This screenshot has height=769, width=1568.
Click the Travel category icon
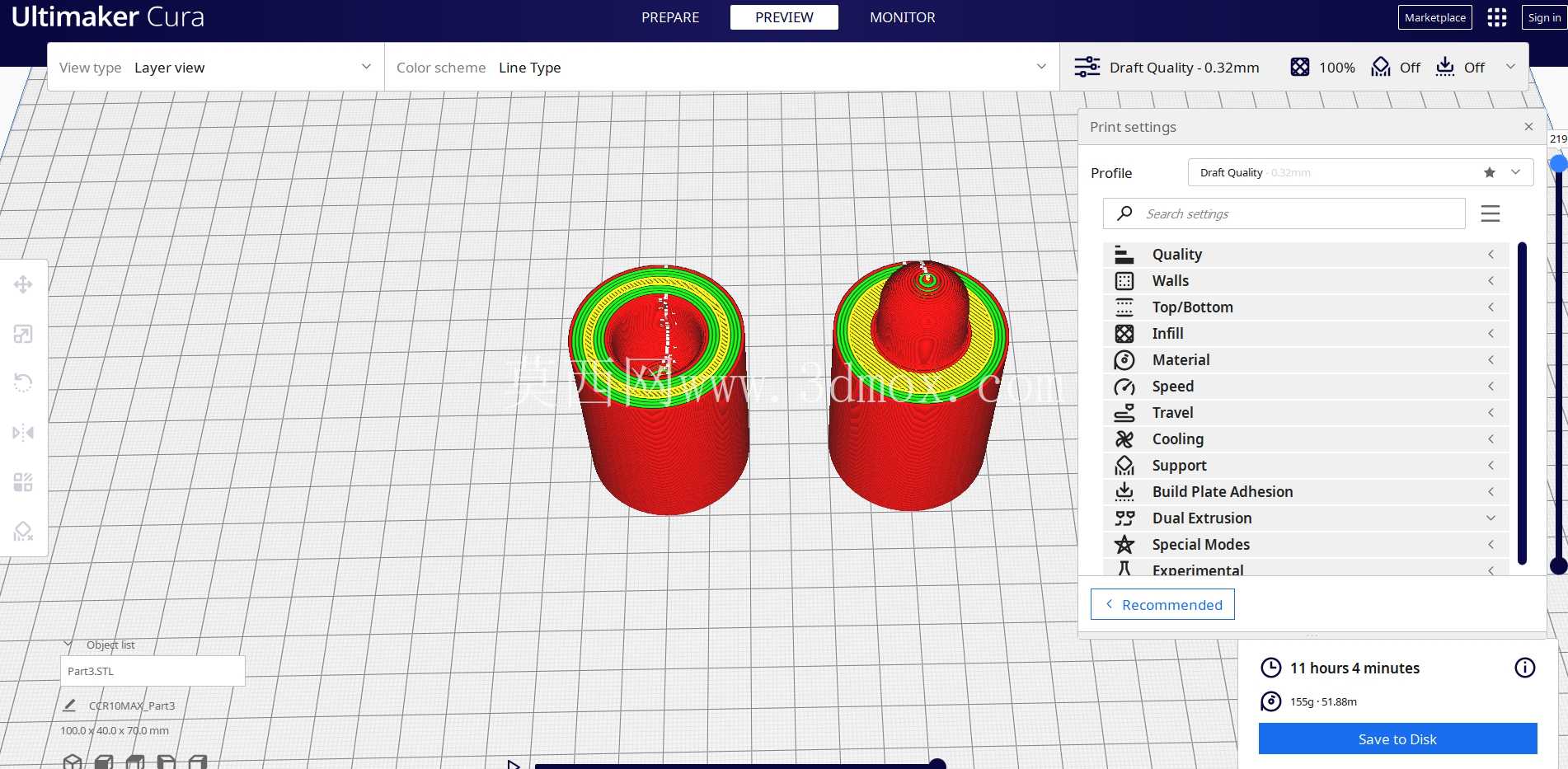pos(1124,413)
